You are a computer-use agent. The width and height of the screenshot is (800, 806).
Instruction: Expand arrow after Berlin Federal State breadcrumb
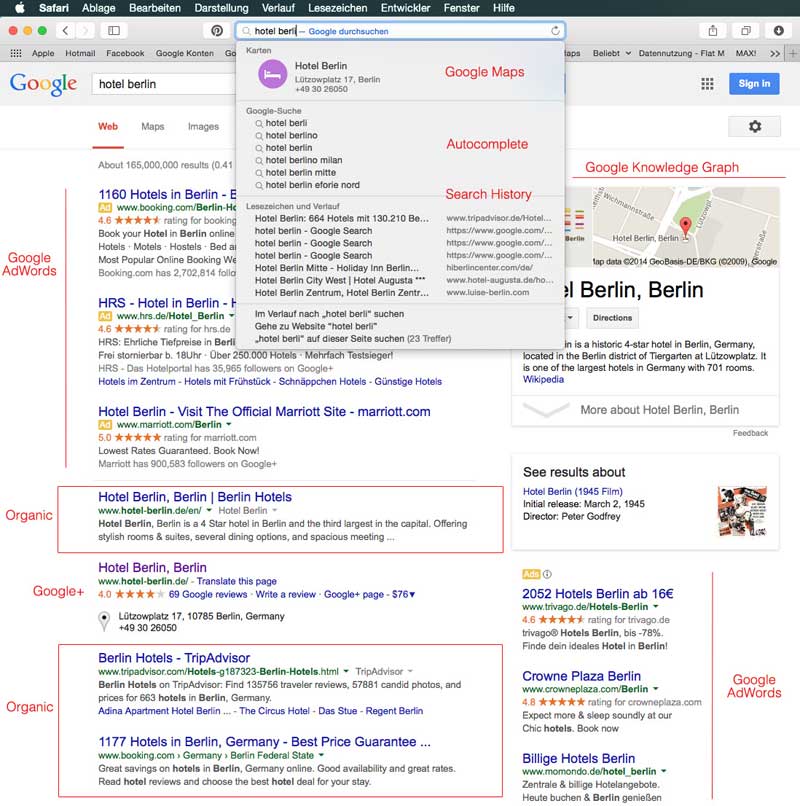point(321,755)
